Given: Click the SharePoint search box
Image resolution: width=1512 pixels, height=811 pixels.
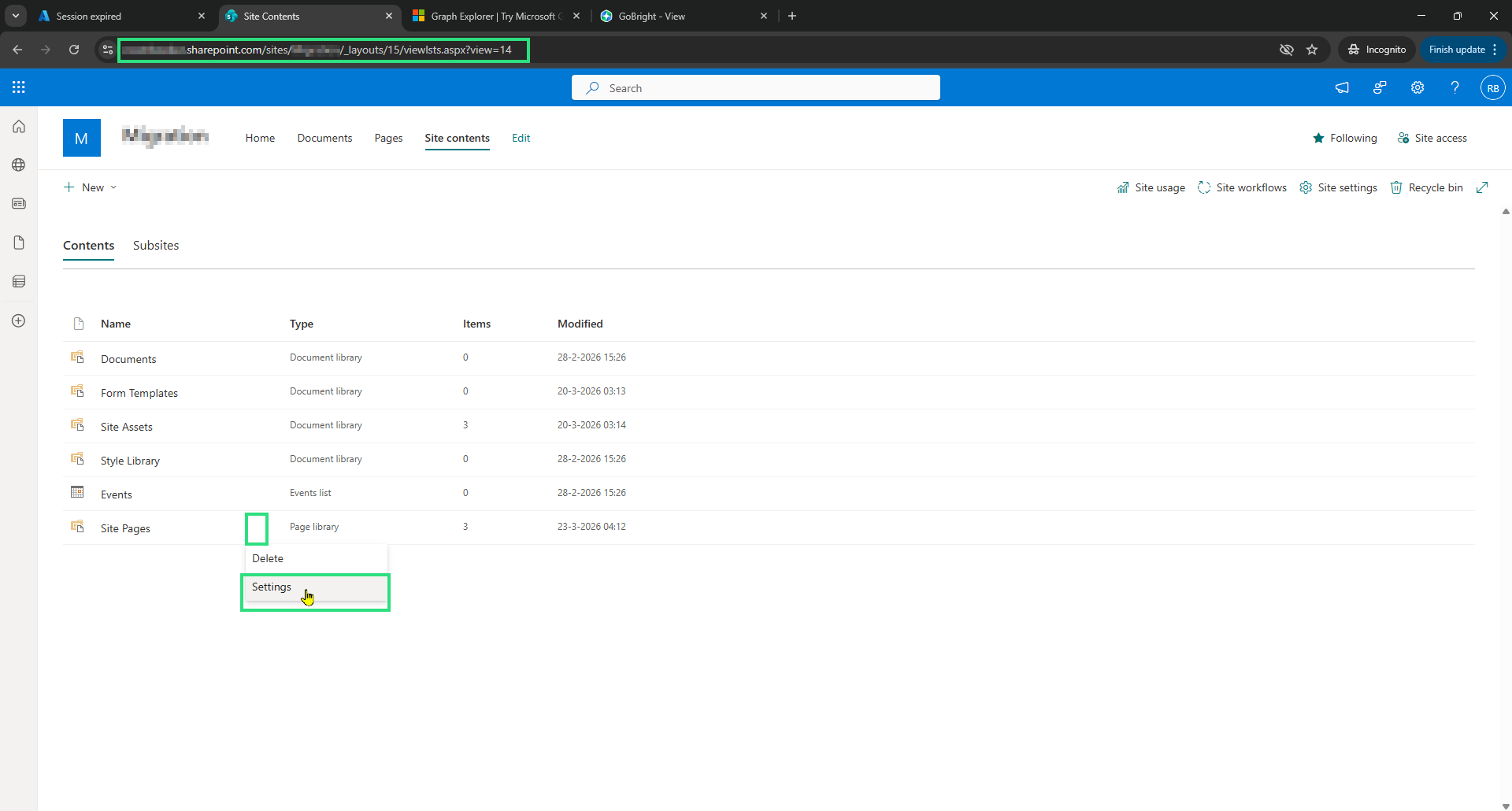Looking at the screenshot, I should pos(756,87).
